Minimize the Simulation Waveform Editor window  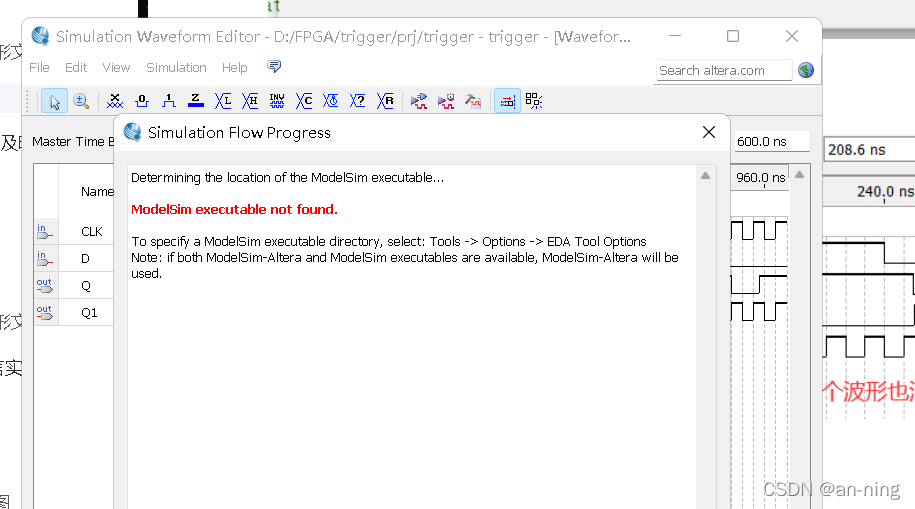click(675, 36)
